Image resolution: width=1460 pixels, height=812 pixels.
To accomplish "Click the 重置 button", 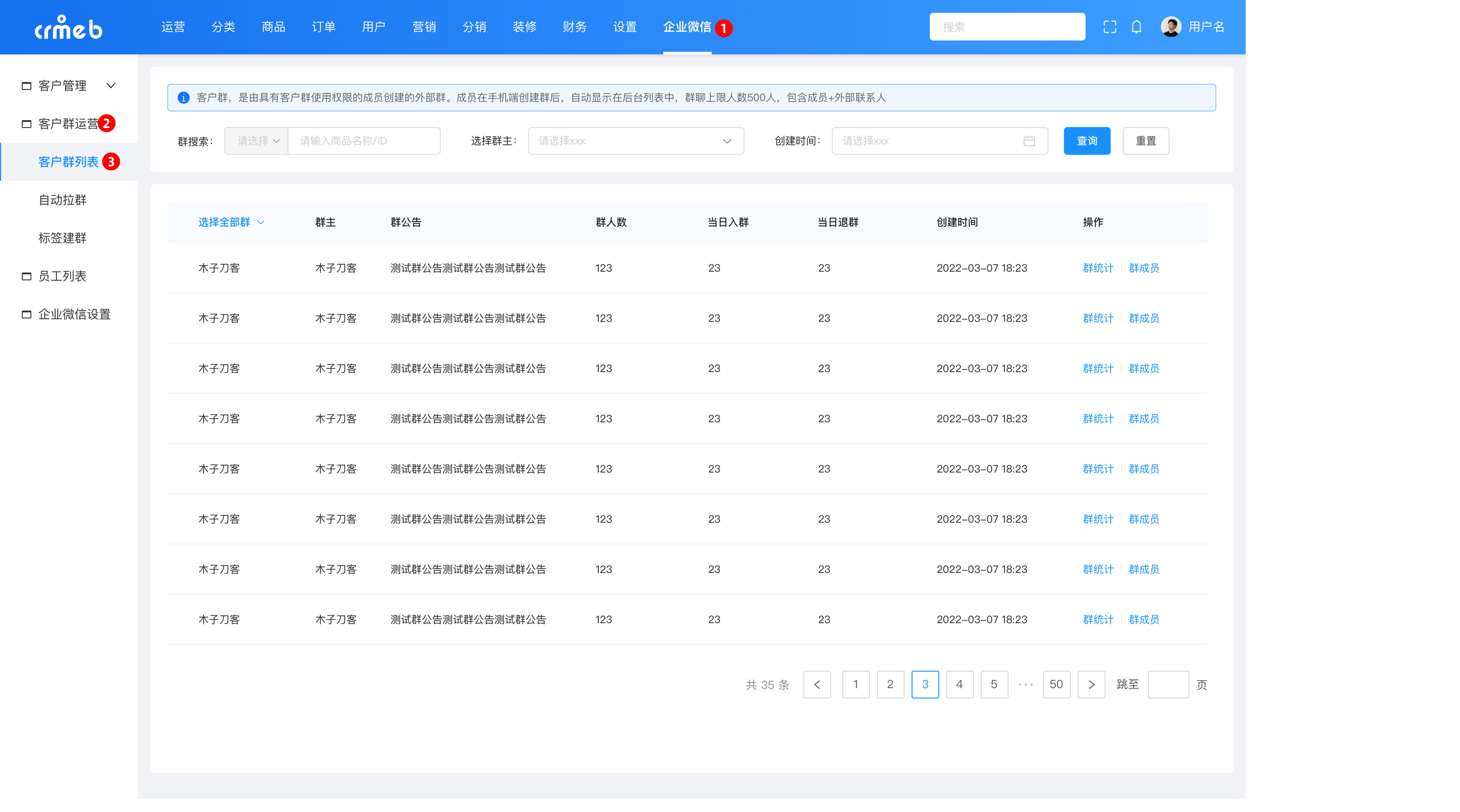I will [1145, 140].
